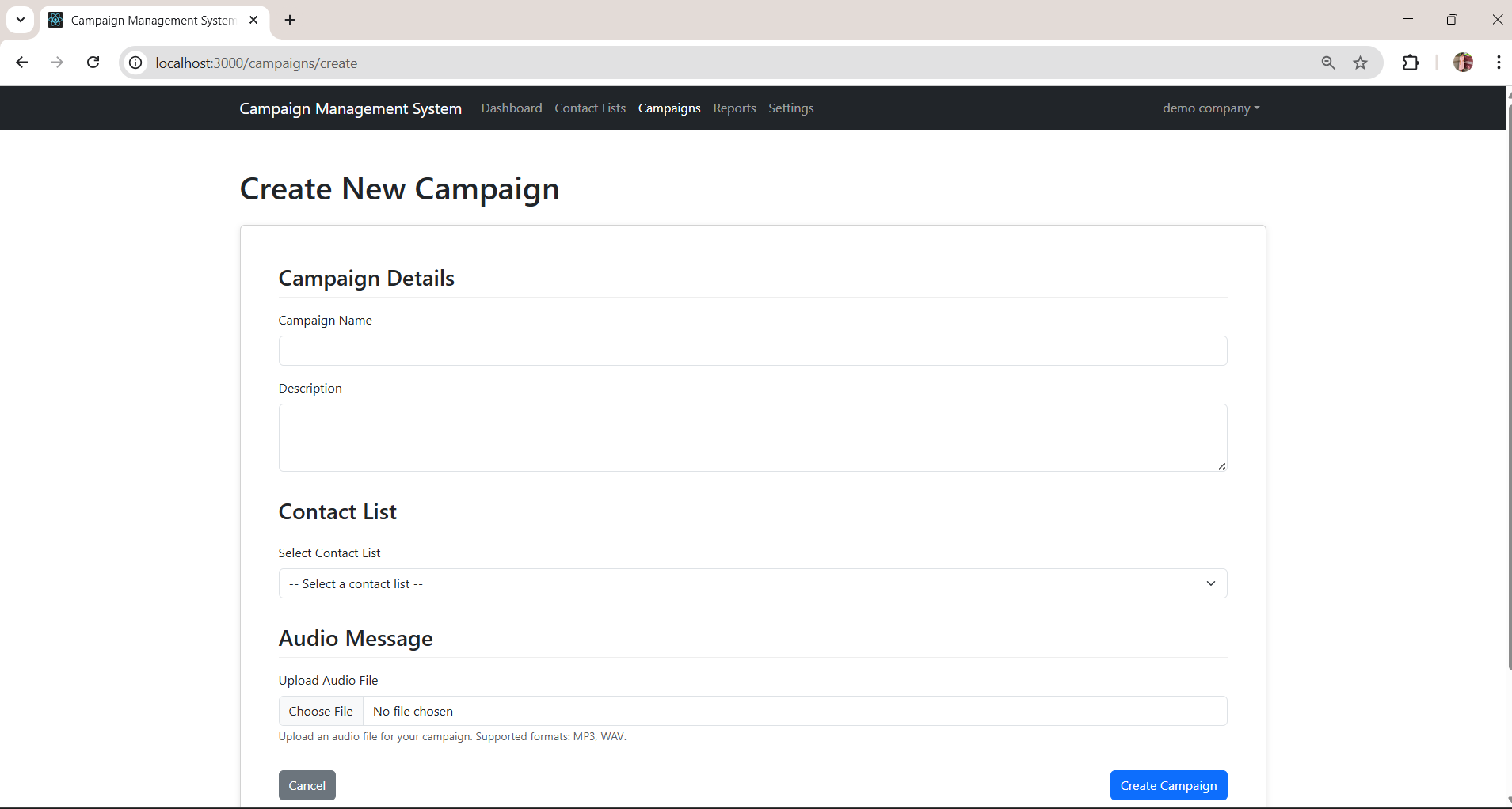Go to Dashboard in the navbar
Viewport: 1512px width, 809px height.
512,108
